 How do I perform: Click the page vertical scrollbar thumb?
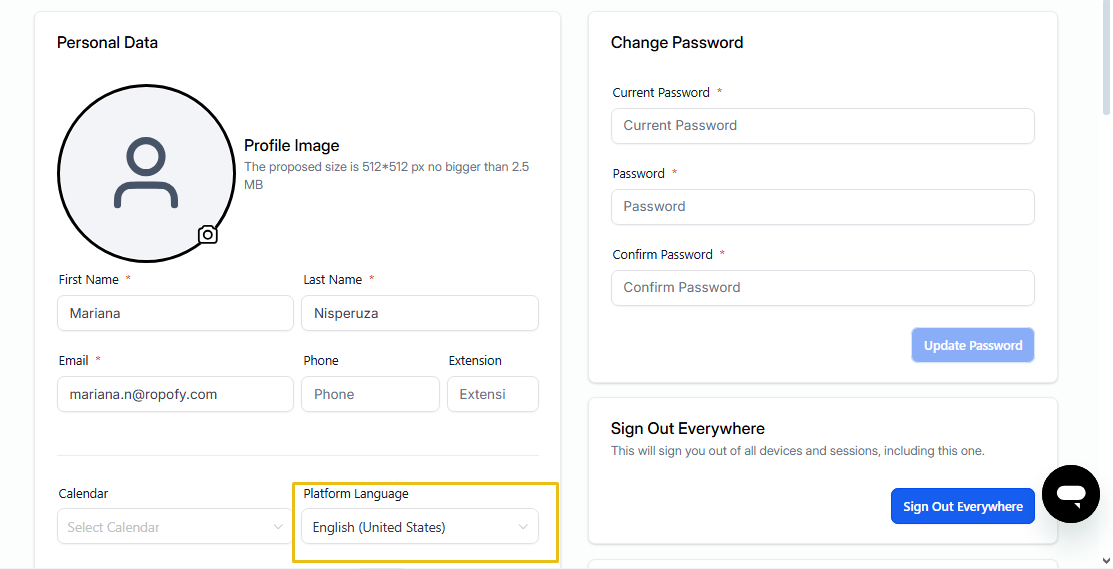click(1106, 58)
